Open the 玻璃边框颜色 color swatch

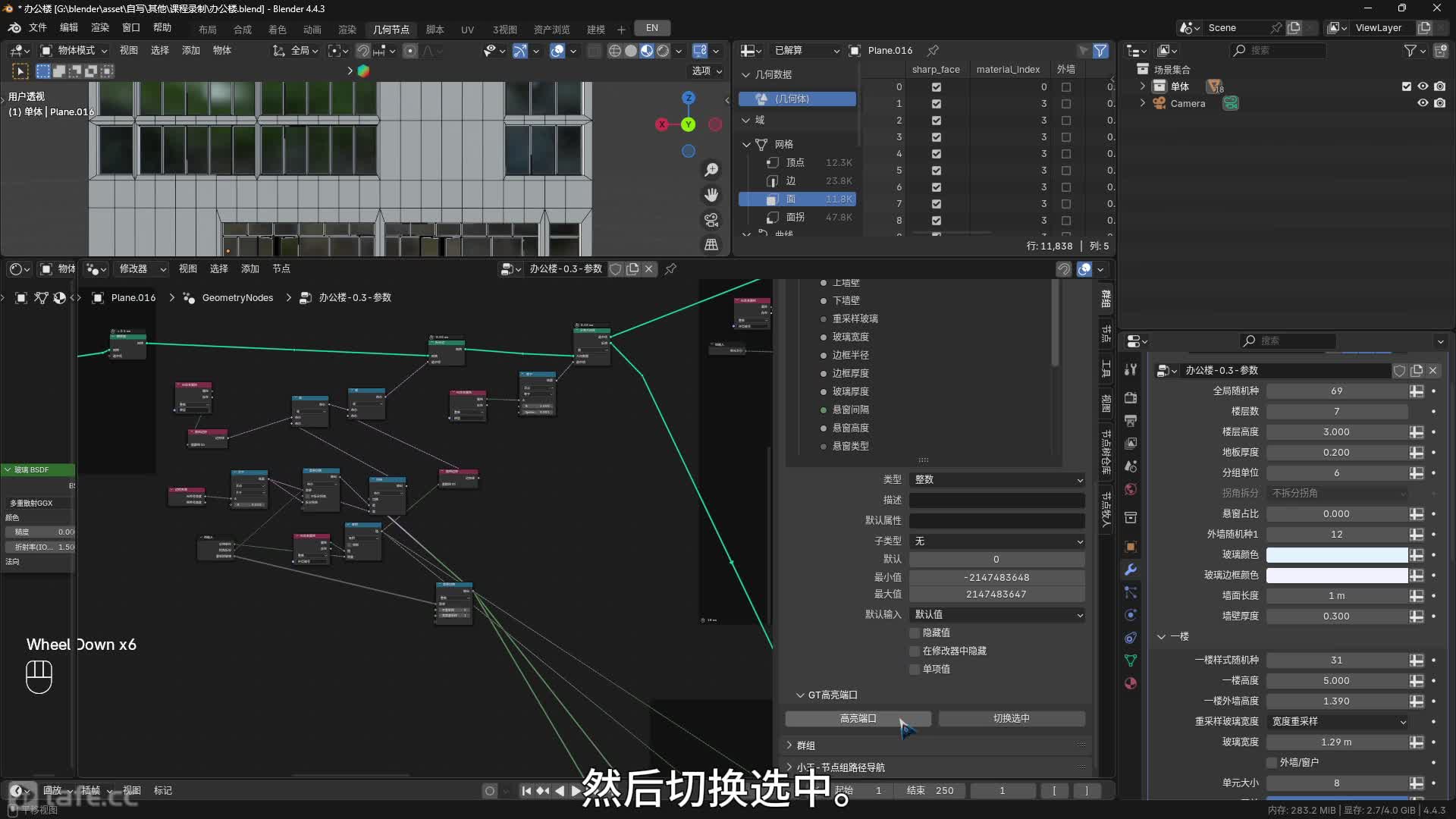click(1337, 576)
